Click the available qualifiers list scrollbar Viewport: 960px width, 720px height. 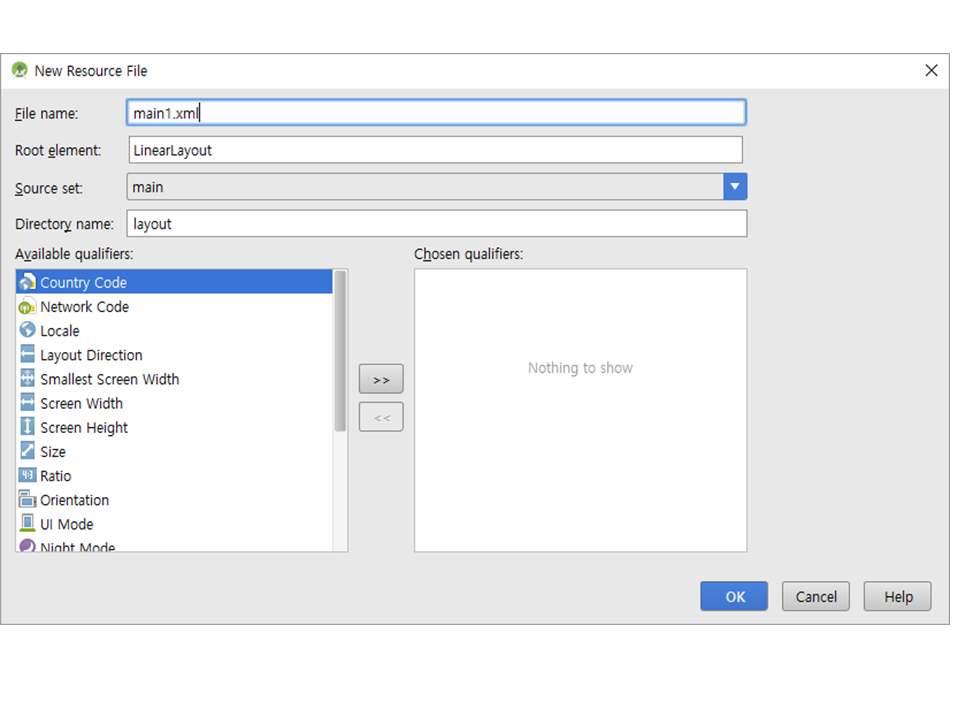point(340,350)
